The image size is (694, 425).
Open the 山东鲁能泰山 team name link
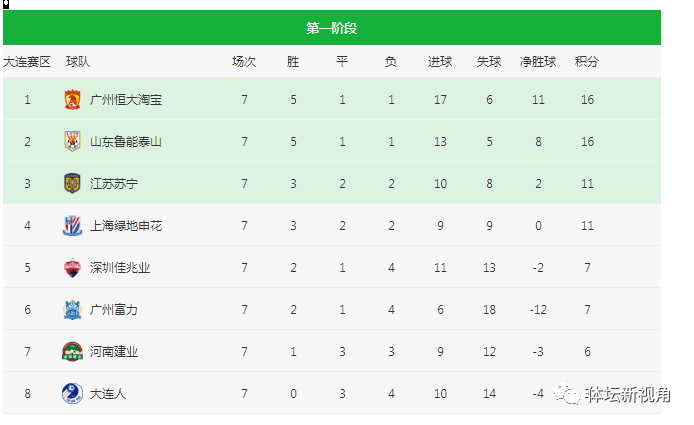point(126,142)
